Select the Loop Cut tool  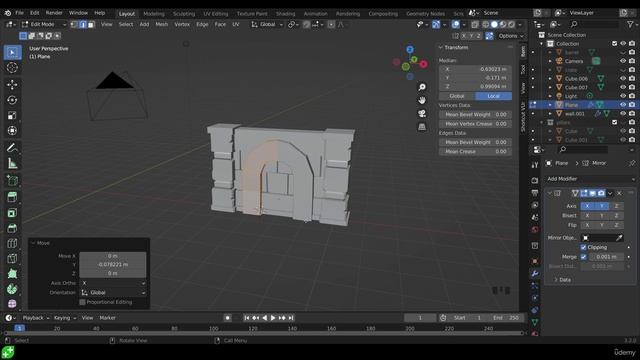coord(12,244)
